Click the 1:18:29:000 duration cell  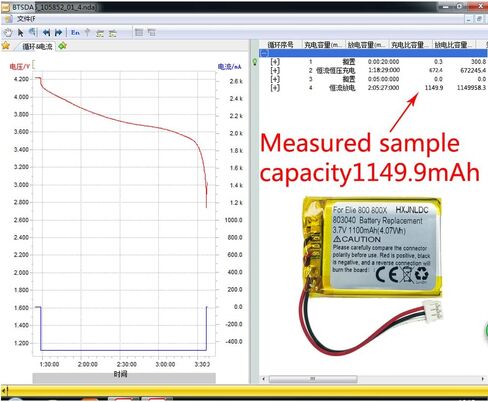384,70
